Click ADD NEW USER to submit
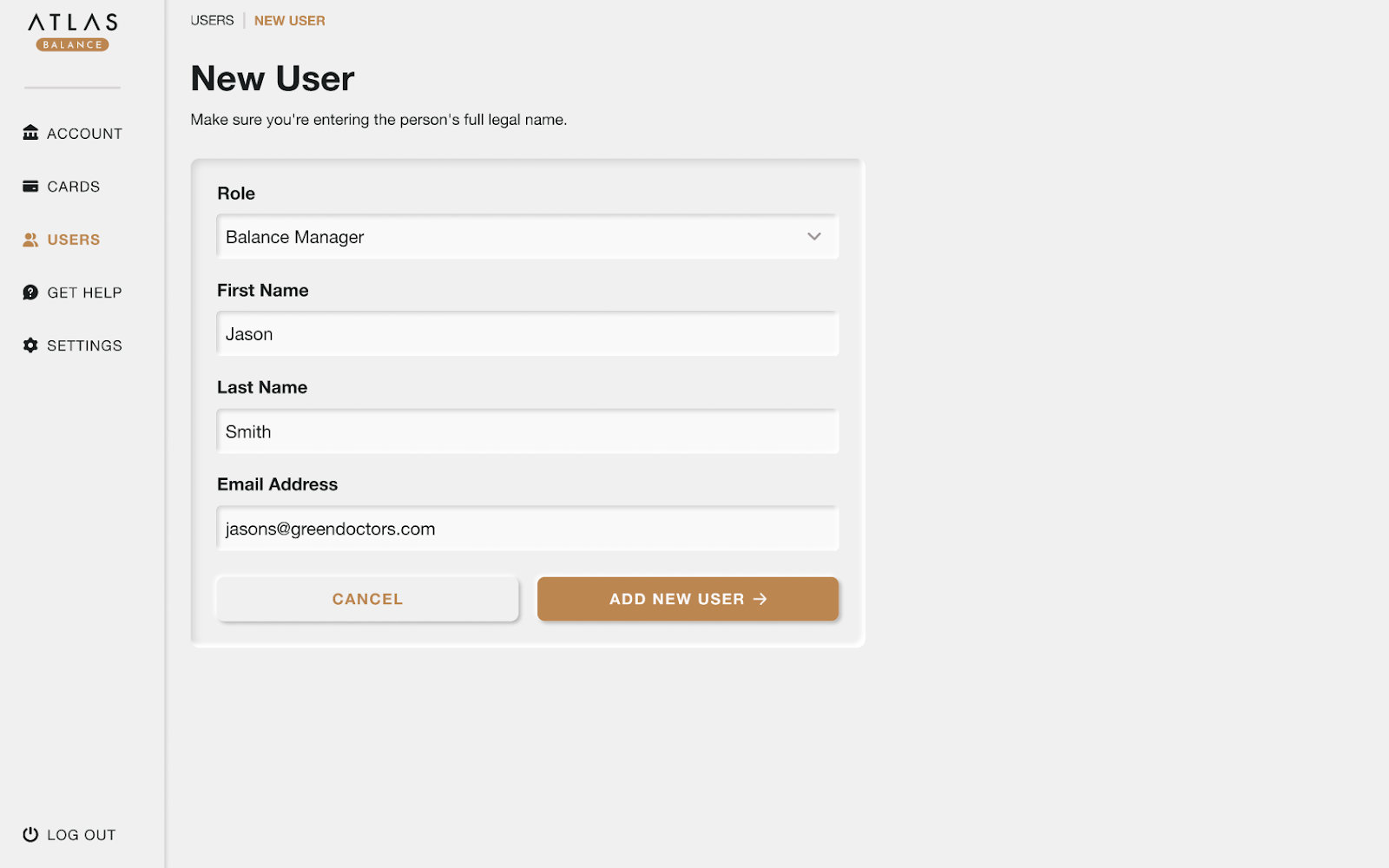 point(688,599)
